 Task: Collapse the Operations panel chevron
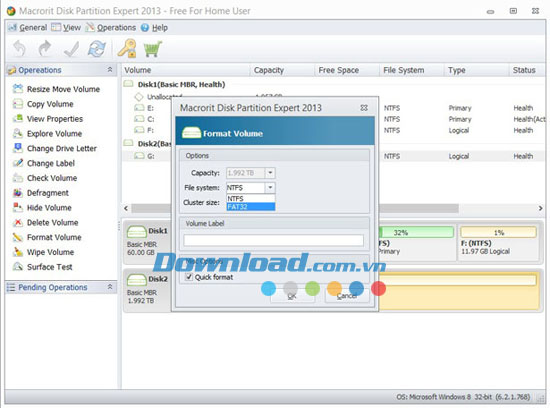coord(110,70)
